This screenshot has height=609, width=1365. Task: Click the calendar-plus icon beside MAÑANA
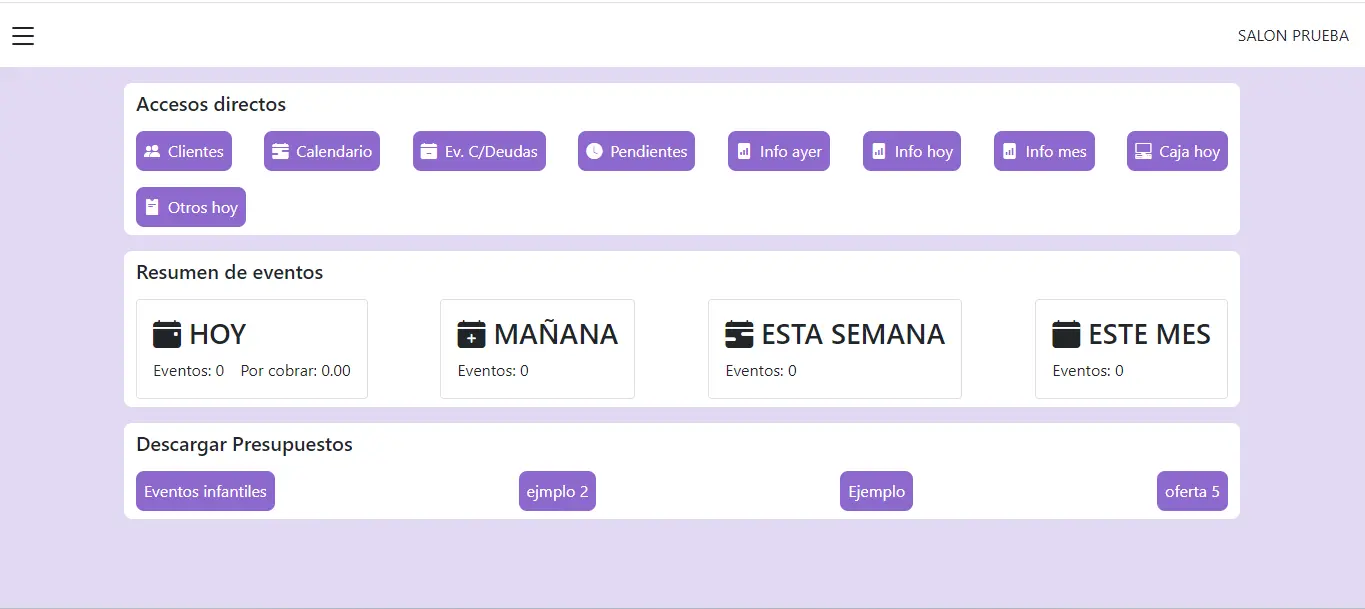click(471, 334)
